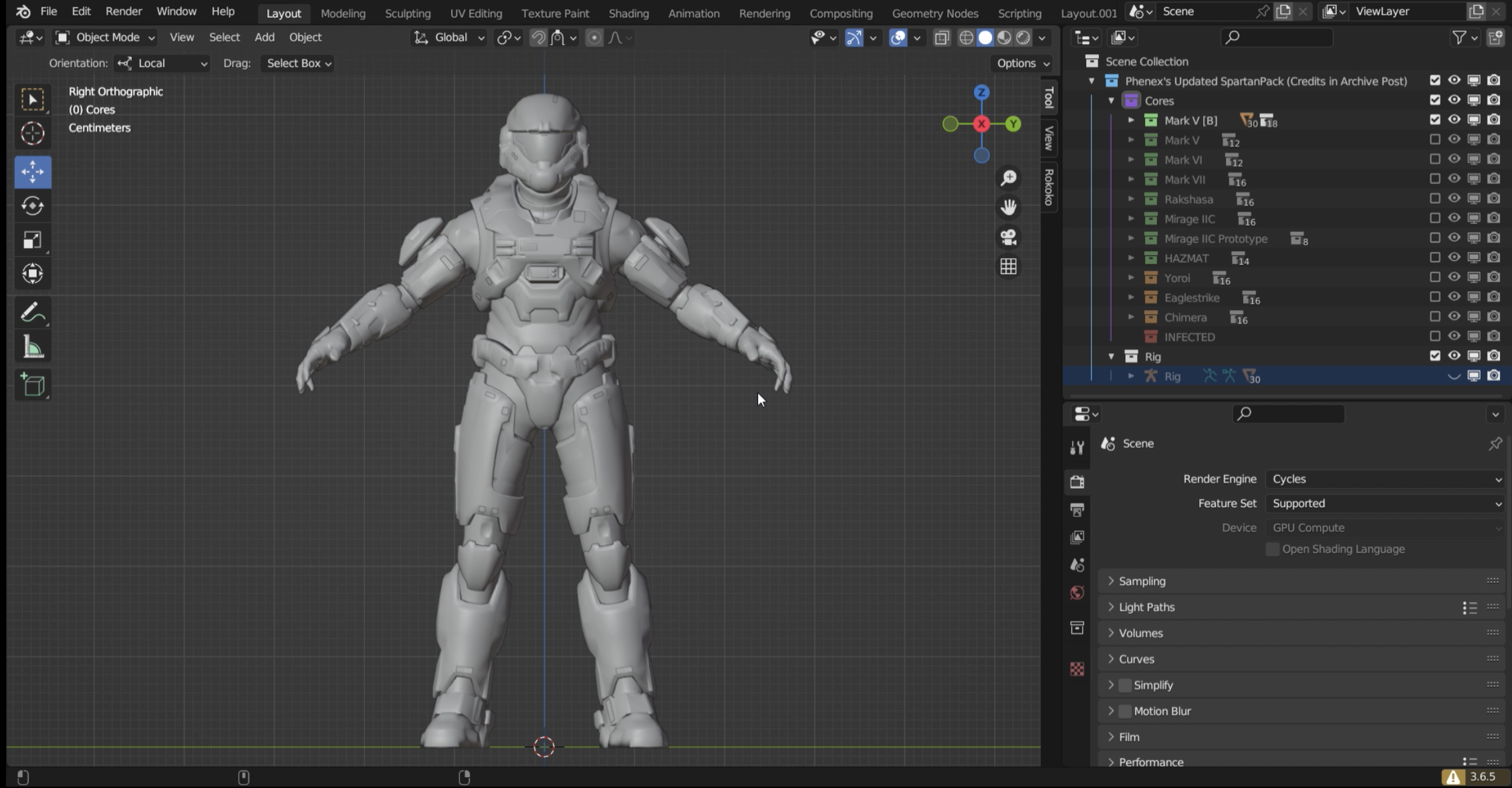Click the outliner search field
This screenshot has width=1512, height=788.
point(1277,37)
